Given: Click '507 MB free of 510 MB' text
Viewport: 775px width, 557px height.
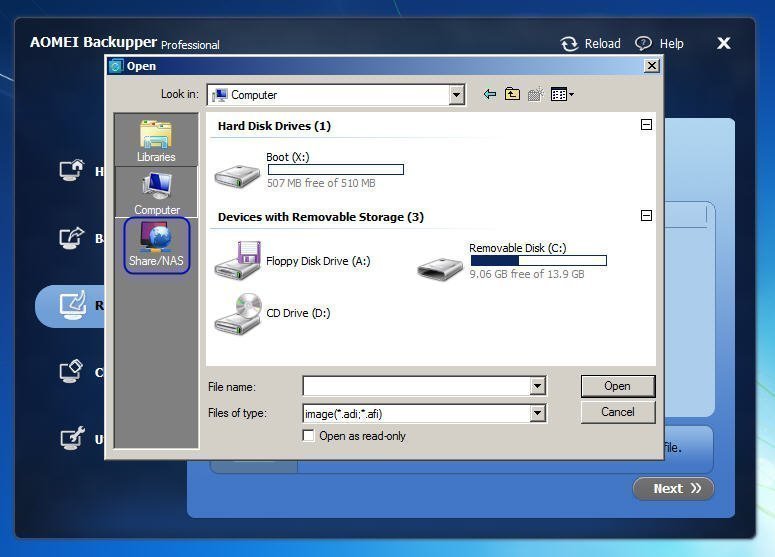Looking at the screenshot, I should (321, 183).
